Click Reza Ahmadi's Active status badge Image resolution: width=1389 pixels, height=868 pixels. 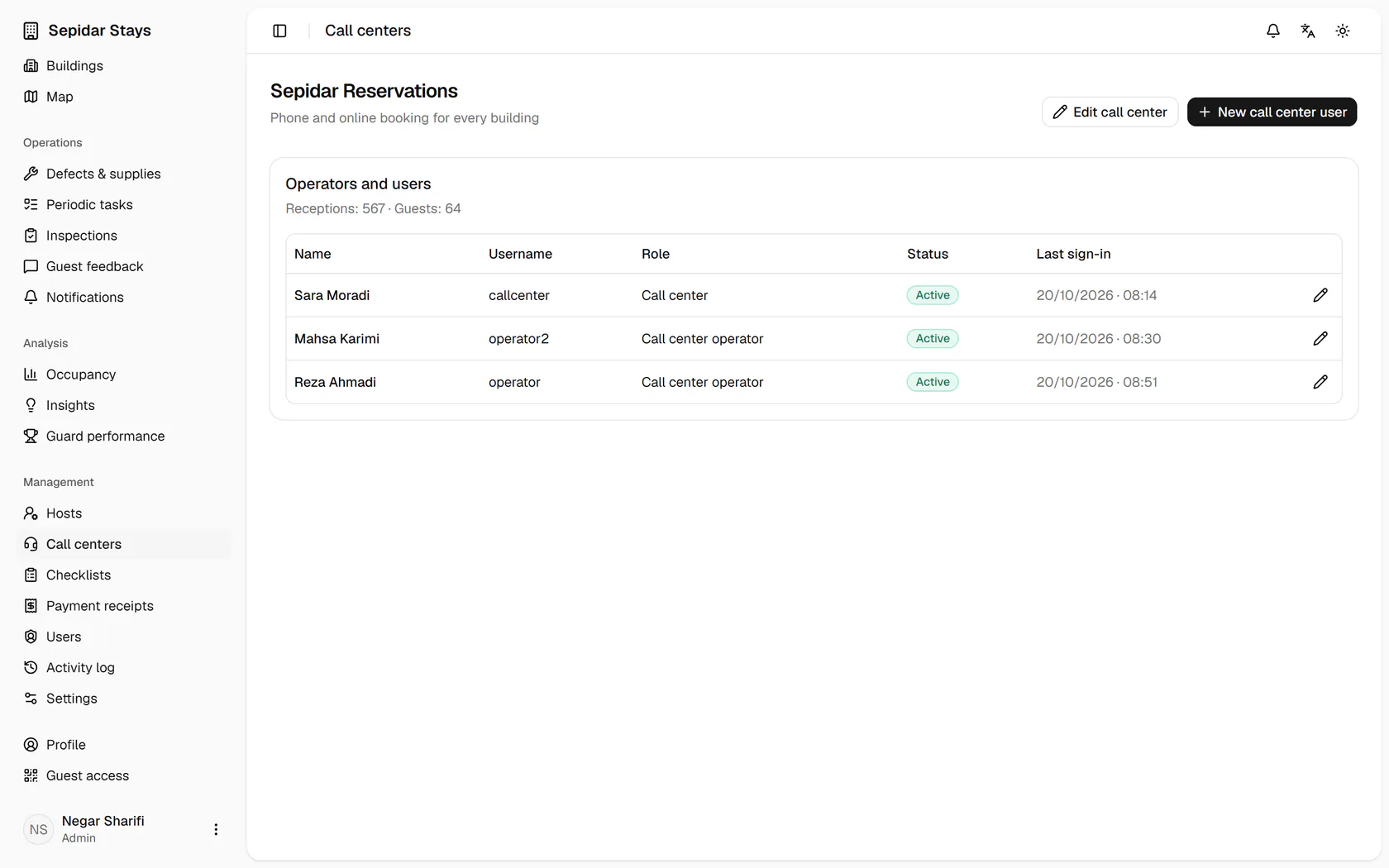[x=933, y=382]
